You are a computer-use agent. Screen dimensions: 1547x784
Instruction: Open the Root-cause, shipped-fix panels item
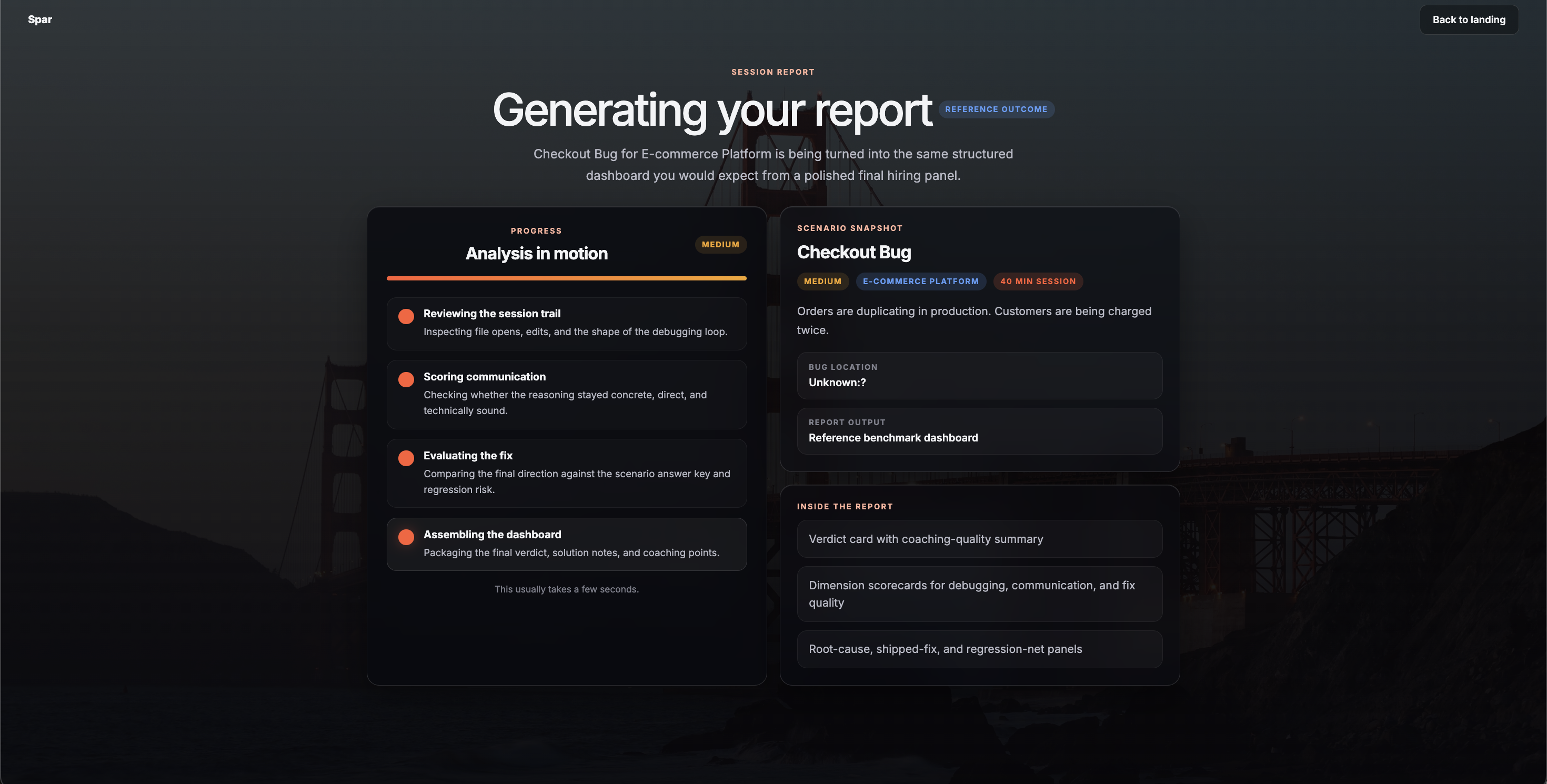979,649
